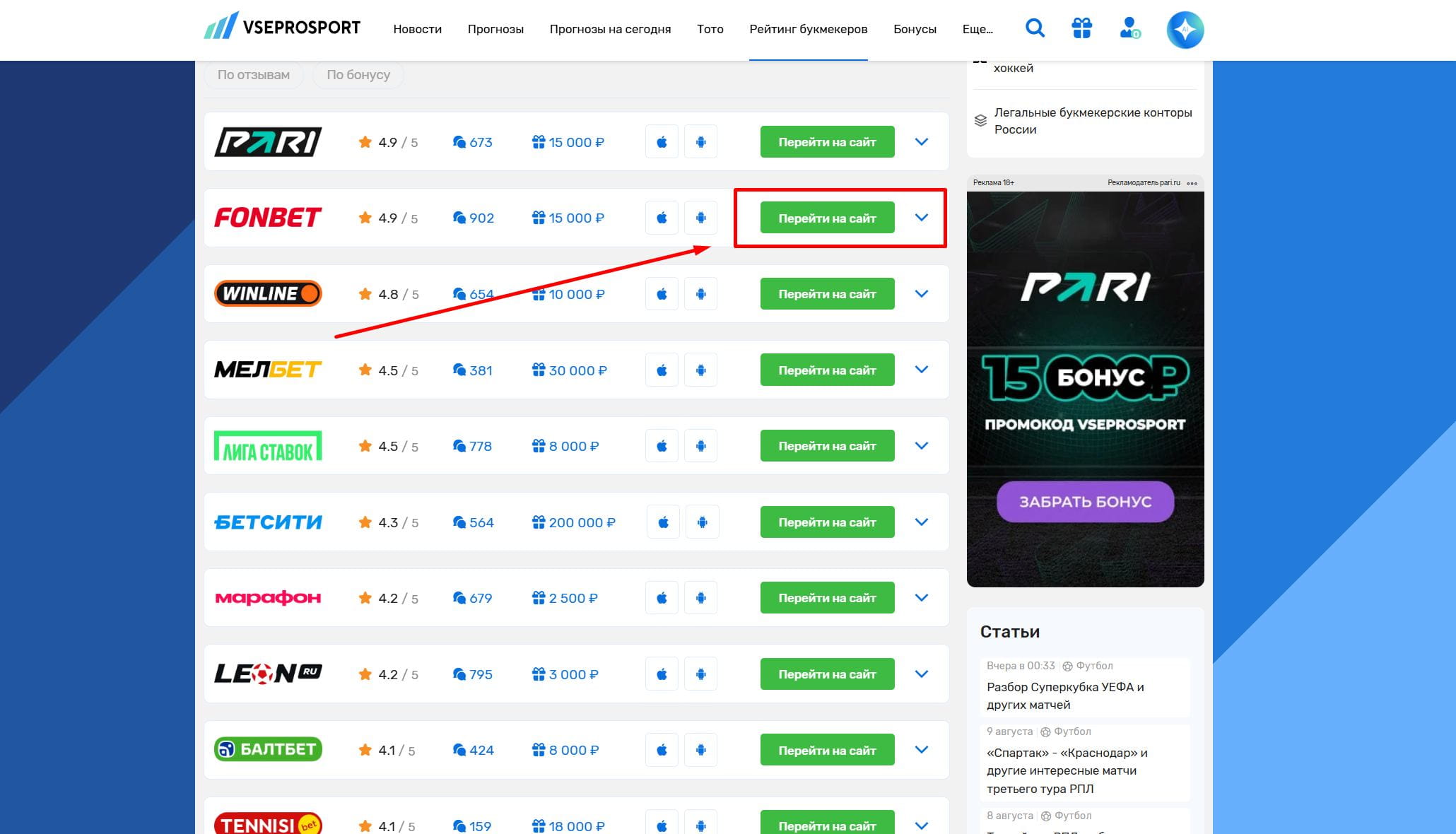Open the Тото section
1456x834 pixels.
coord(710,29)
